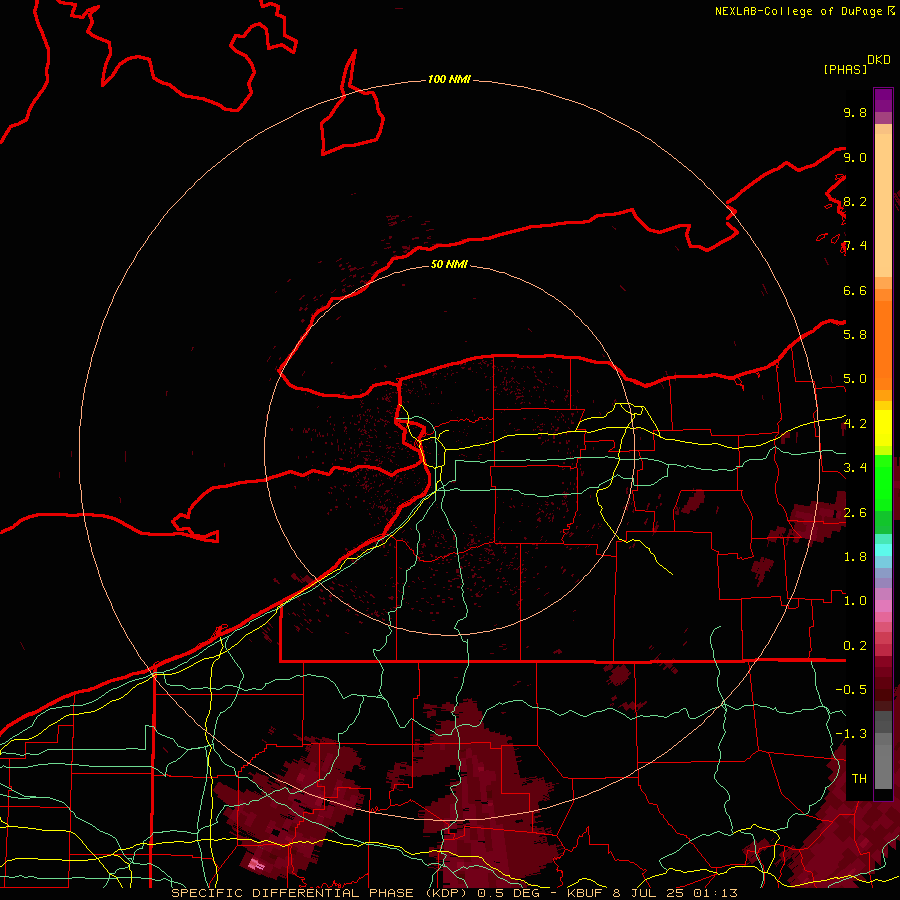Click the 9.8 value on the color scale
This screenshot has width=900, height=900.
[x=855, y=112]
